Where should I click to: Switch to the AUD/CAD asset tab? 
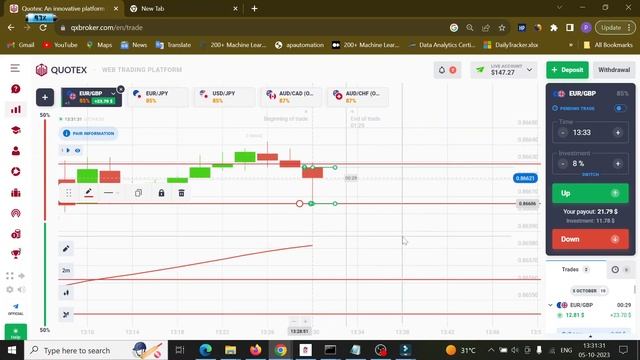coord(291,97)
